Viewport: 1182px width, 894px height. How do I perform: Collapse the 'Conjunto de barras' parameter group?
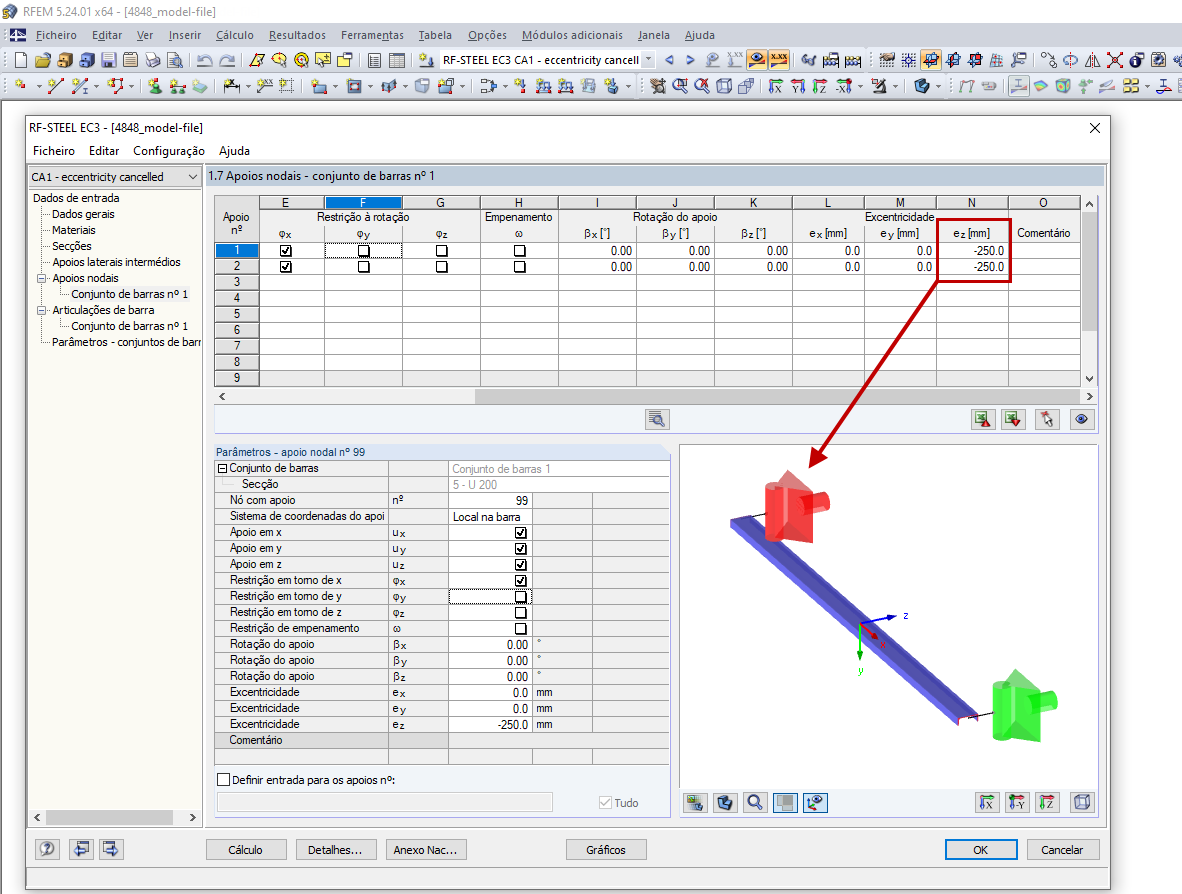tap(222, 468)
